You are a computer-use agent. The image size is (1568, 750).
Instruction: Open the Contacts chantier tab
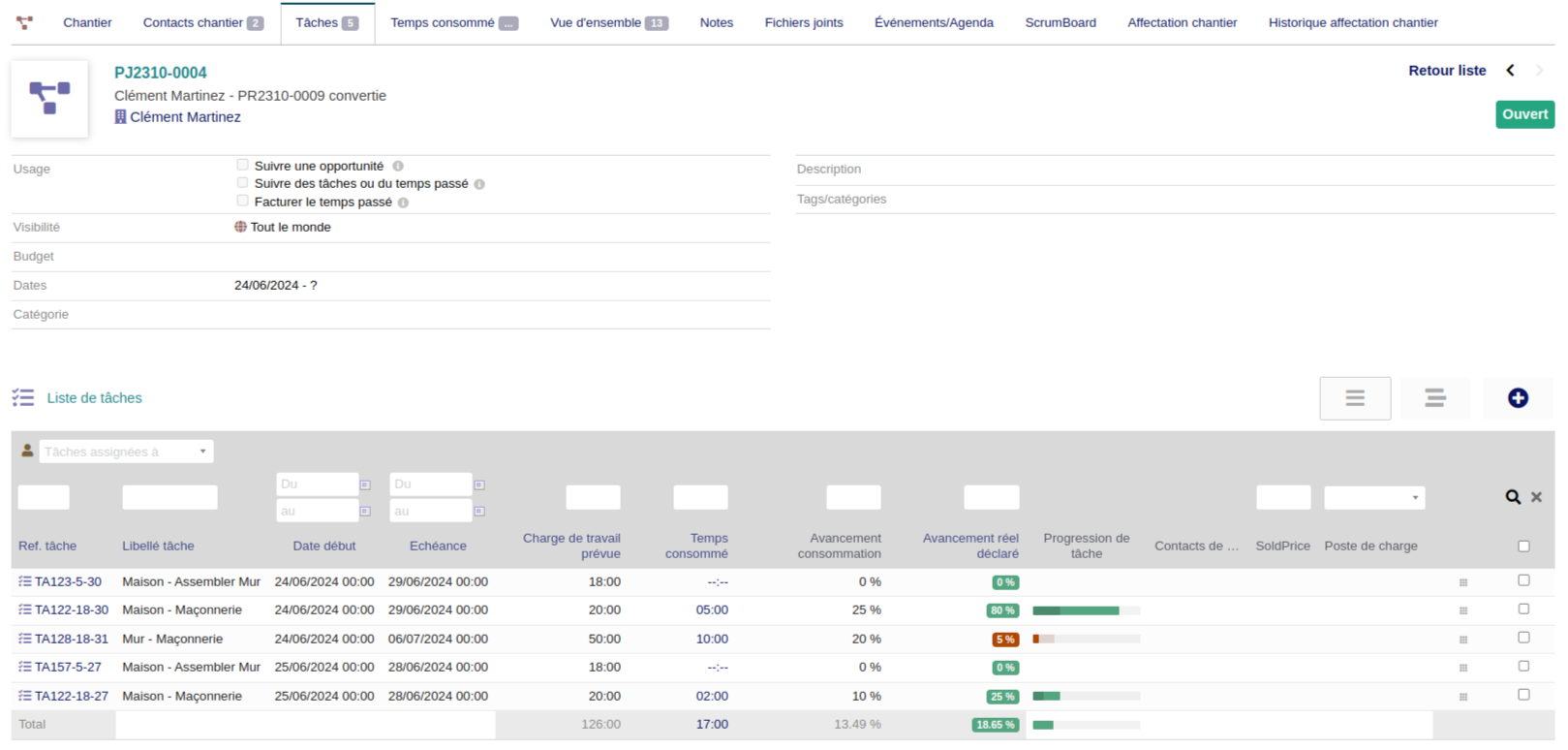click(x=203, y=22)
